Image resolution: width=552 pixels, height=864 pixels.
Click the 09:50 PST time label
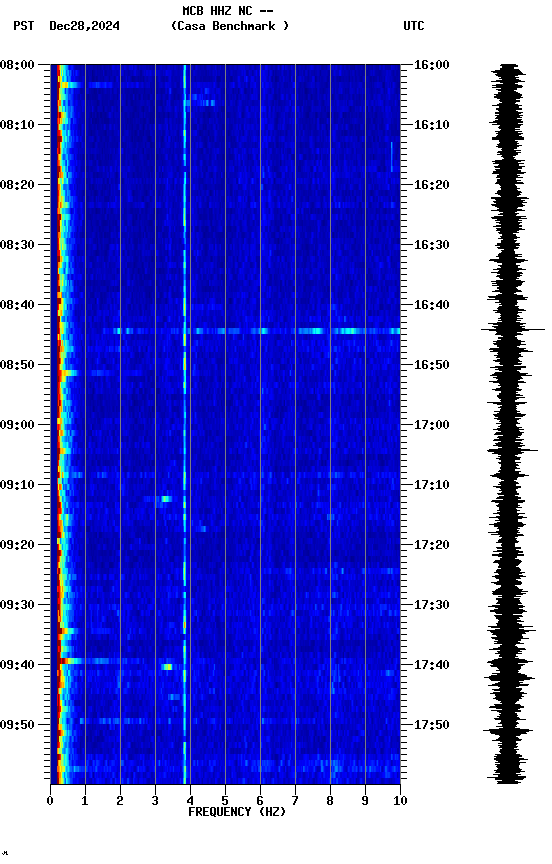click(x=17, y=725)
